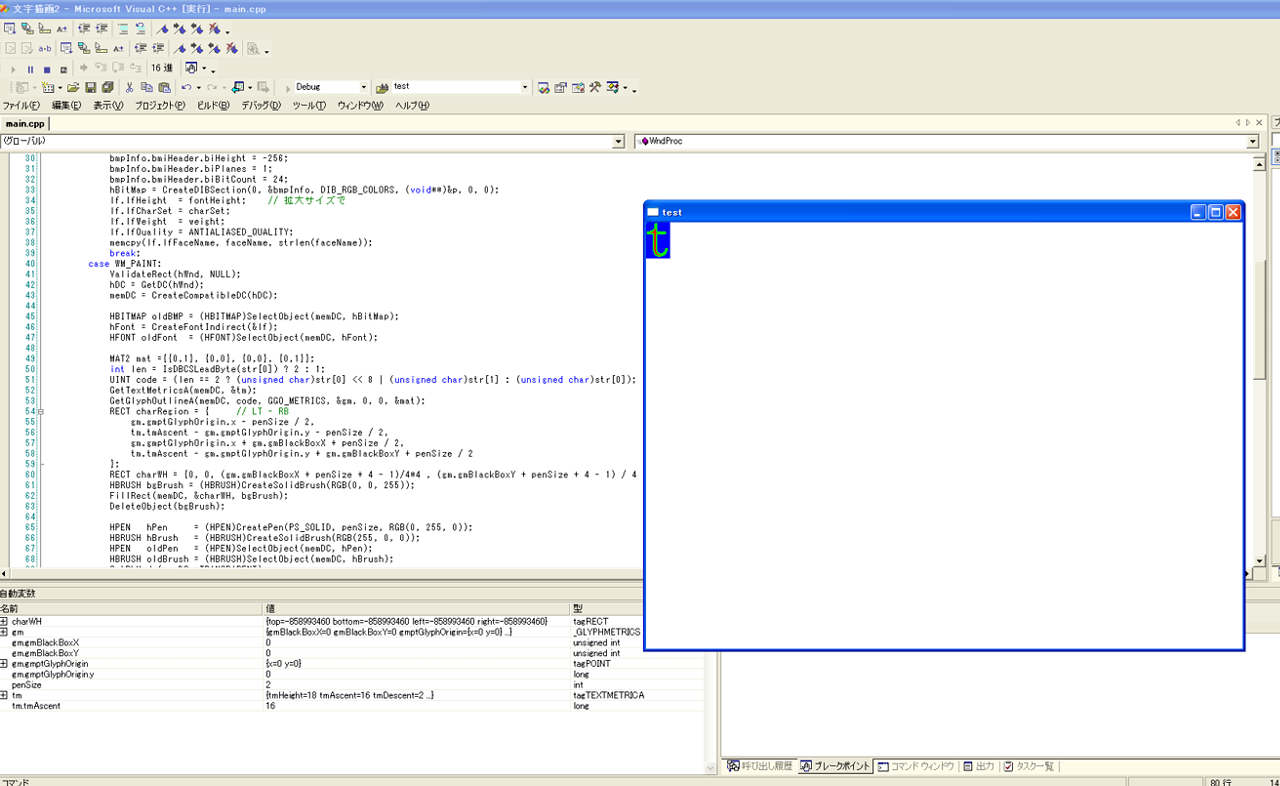Toggle hexadecimal display (16進)
This screenshot has width=1280, height=786.
click(162, 68)
